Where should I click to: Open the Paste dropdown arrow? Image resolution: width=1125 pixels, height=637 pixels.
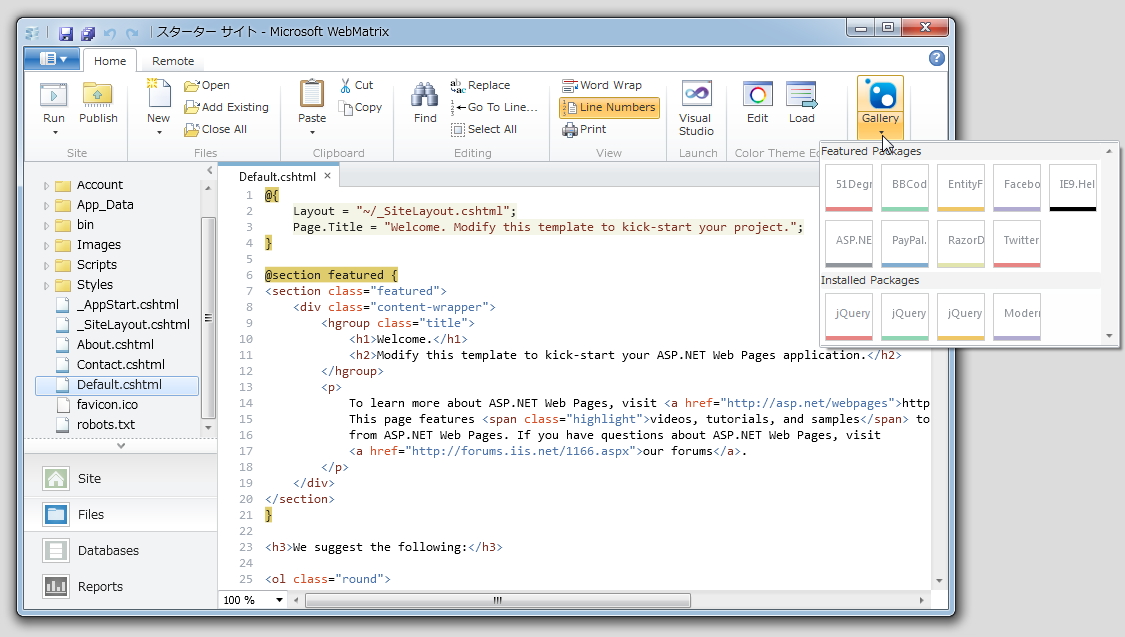(x=311, y=133)
